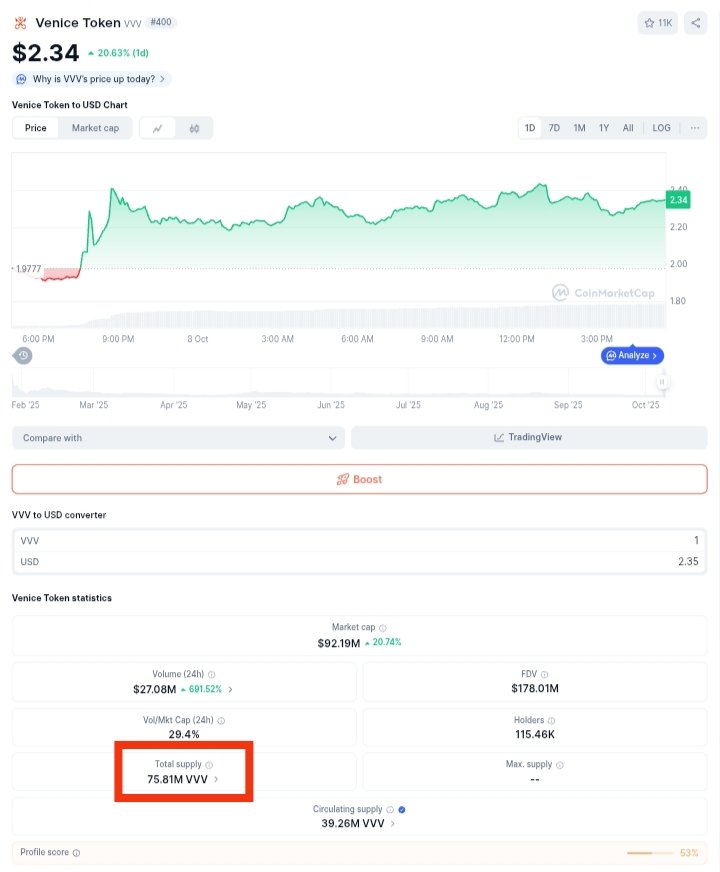
Task: Set chart range to 1M
Action: pyautogui.click(x=579, y=128)
